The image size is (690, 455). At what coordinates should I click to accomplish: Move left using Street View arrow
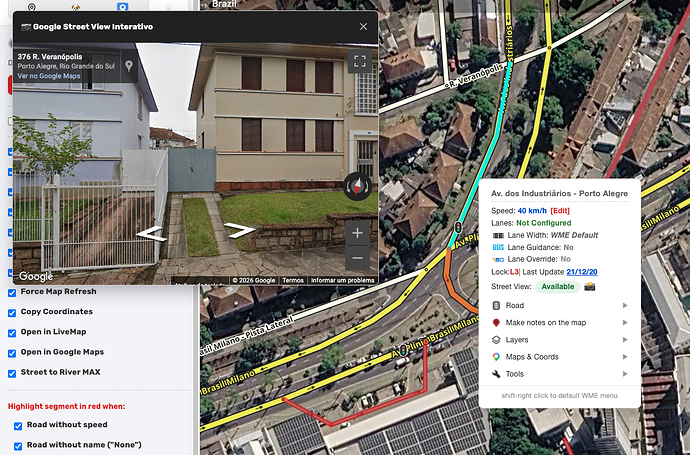click(151, 234)
